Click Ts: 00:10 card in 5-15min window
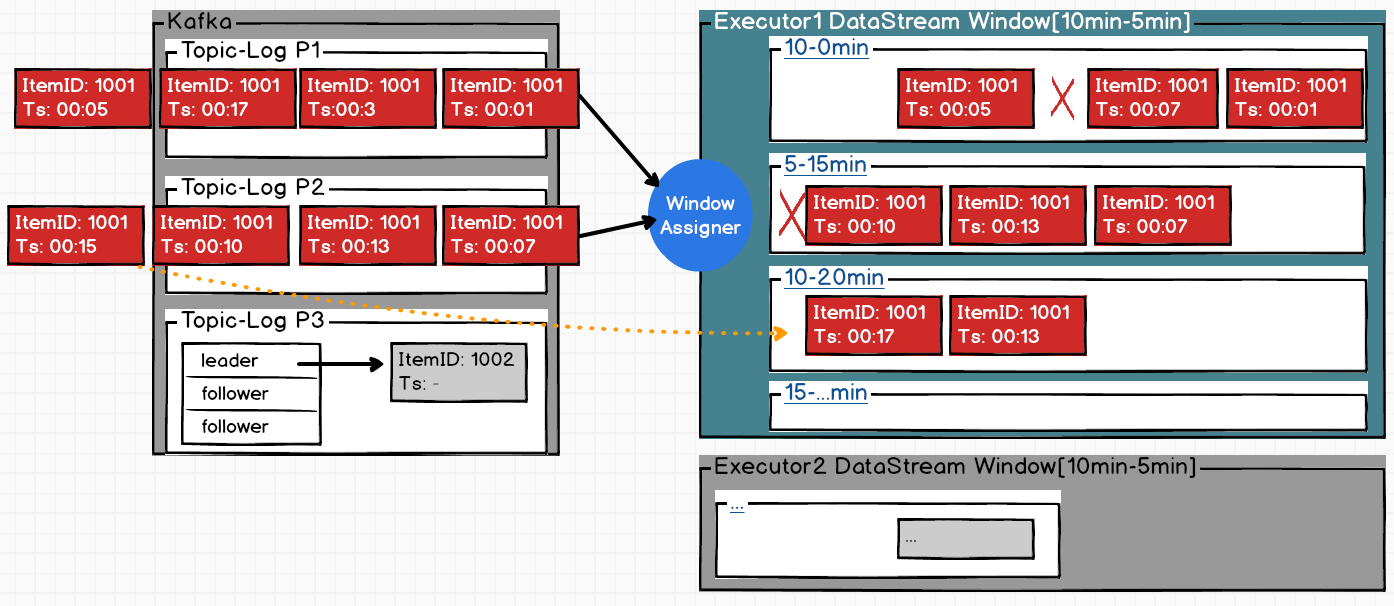1394x606 pixels. (874, 215)
